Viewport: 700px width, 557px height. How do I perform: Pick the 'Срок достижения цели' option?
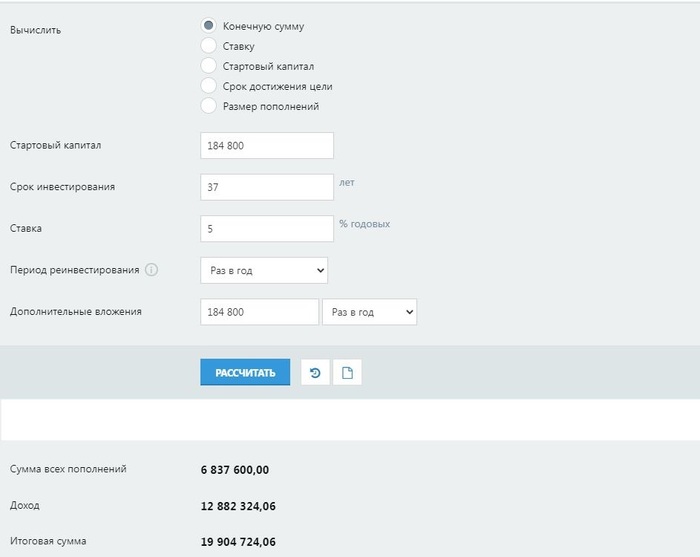(x=209, y=86)
